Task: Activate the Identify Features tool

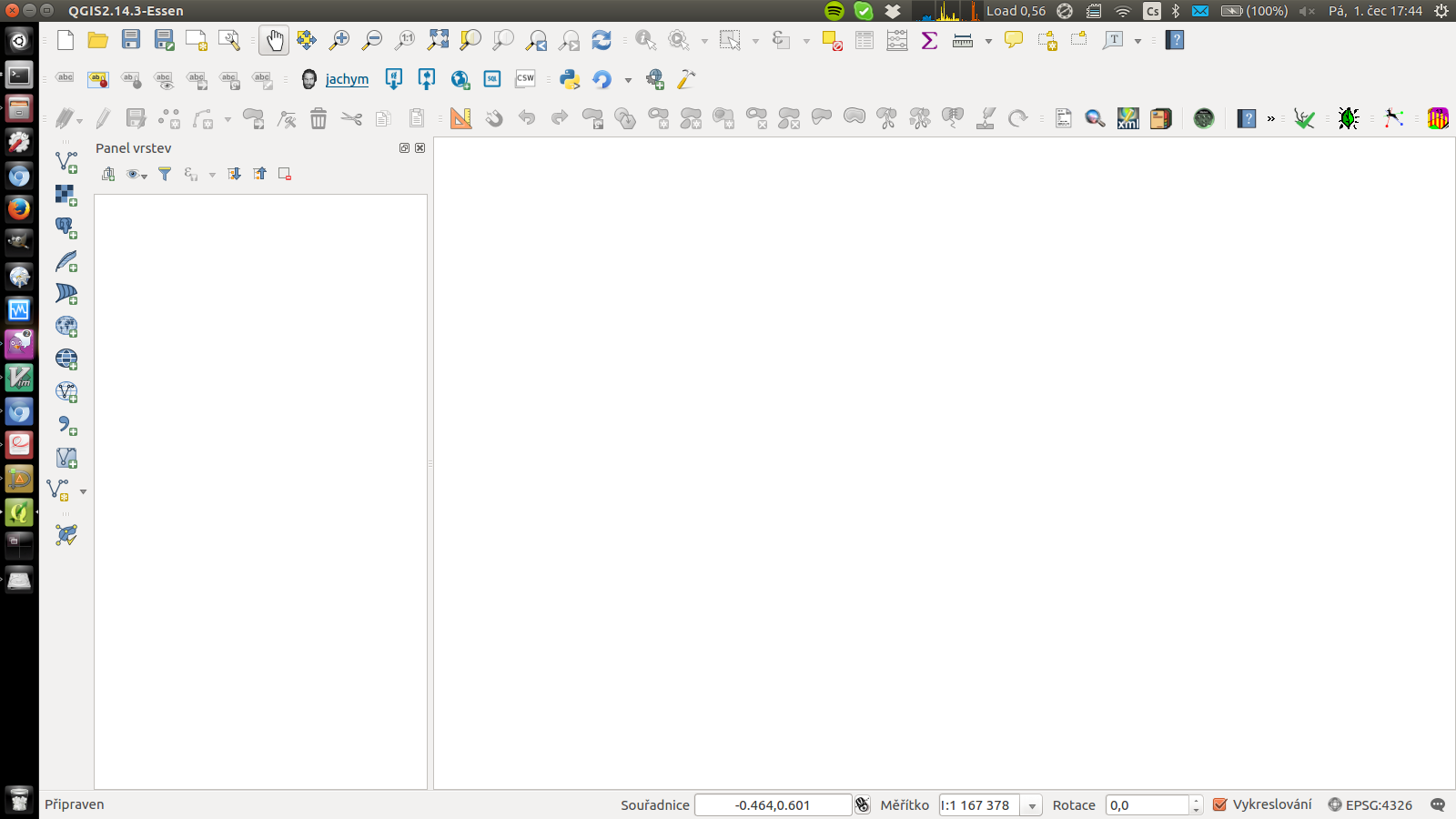Action: pyautogui.click(x=646, y=40)
